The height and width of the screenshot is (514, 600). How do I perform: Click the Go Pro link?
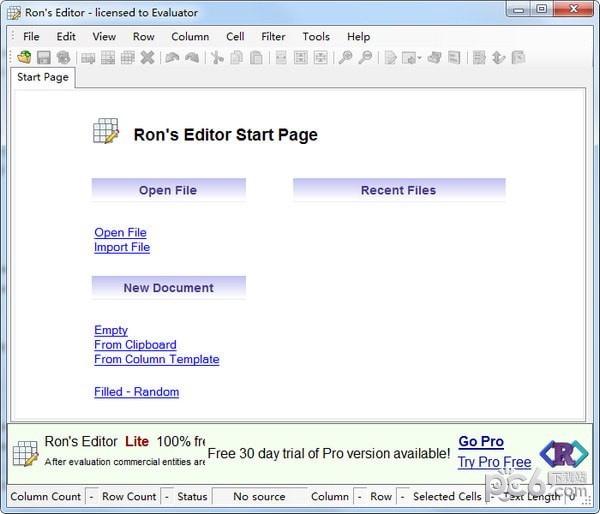tap(481, 442)
